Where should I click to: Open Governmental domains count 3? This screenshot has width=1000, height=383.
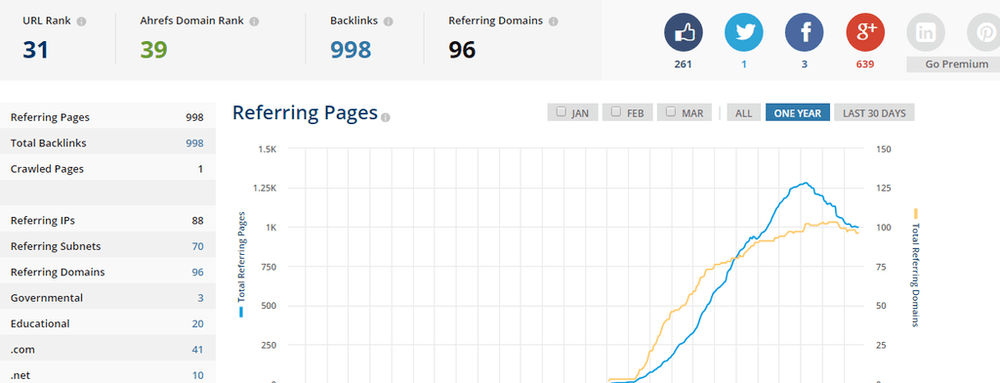click(x=200, y=298)
